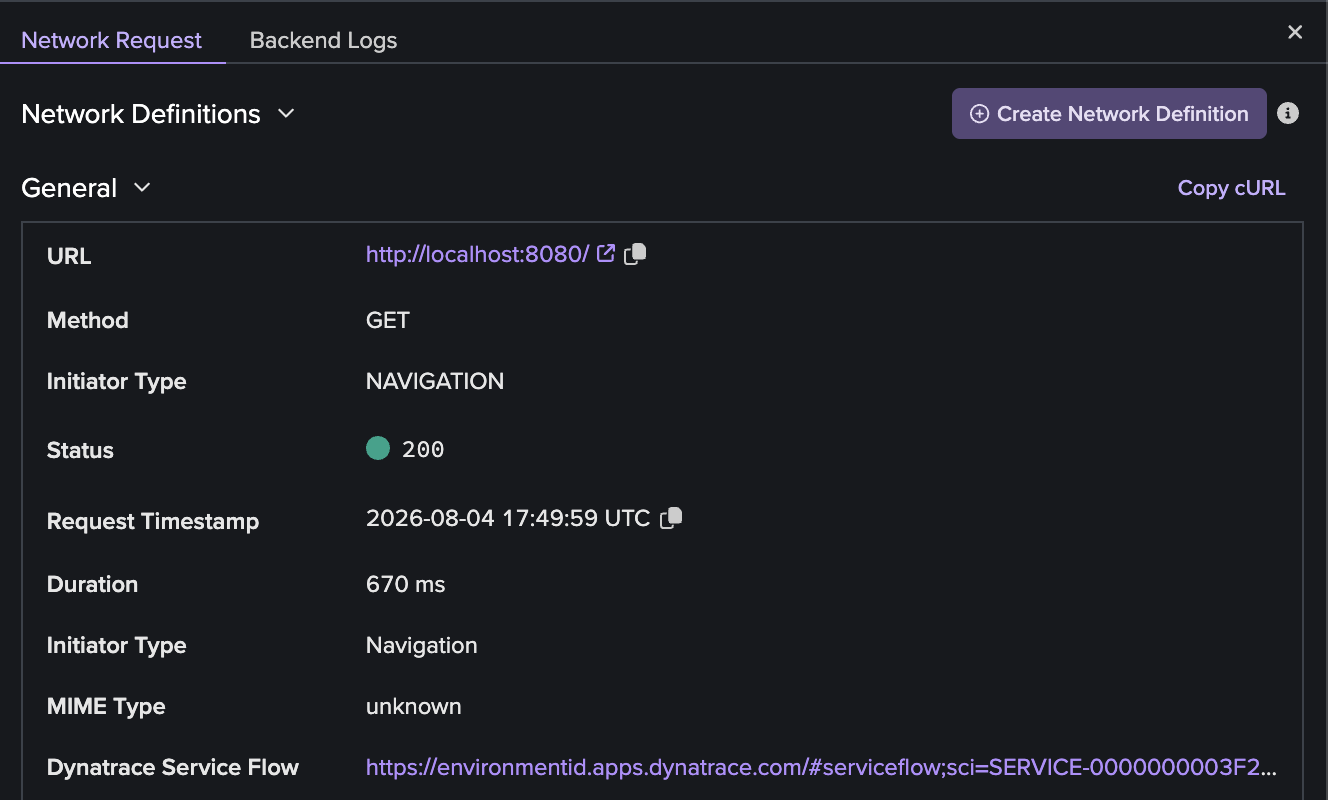
Task: Copy the request timestamp icon
Action: (671, 518)
